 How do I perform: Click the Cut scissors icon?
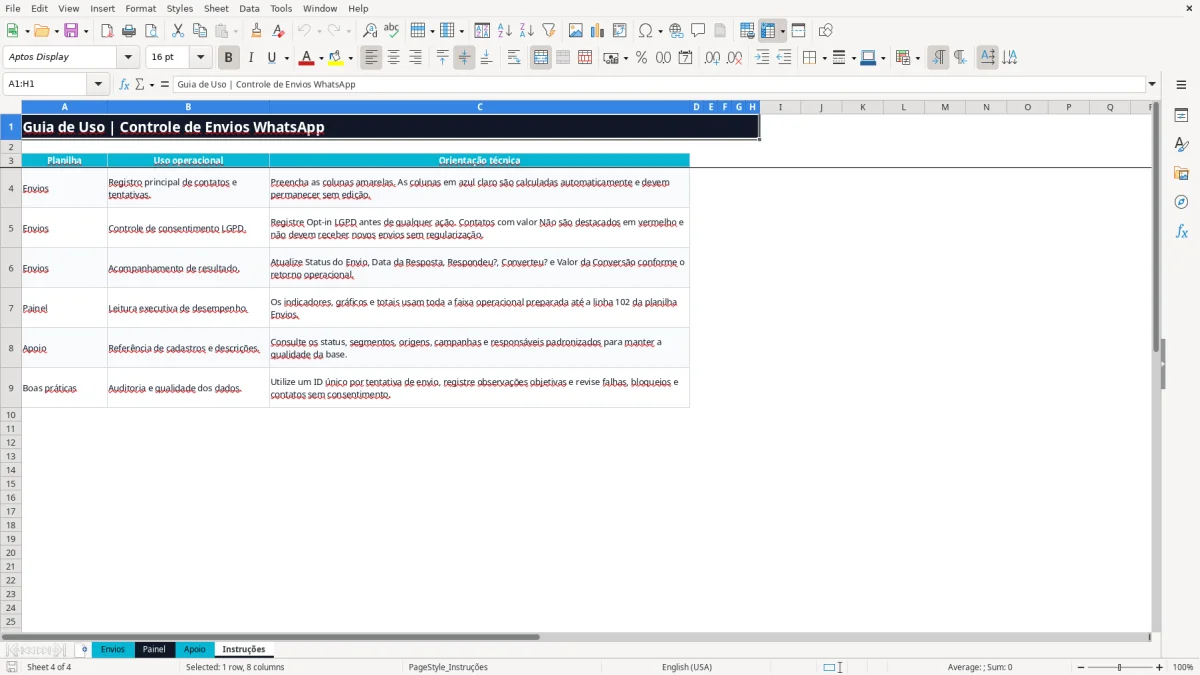pyautogui.click(x=177, y=31)
